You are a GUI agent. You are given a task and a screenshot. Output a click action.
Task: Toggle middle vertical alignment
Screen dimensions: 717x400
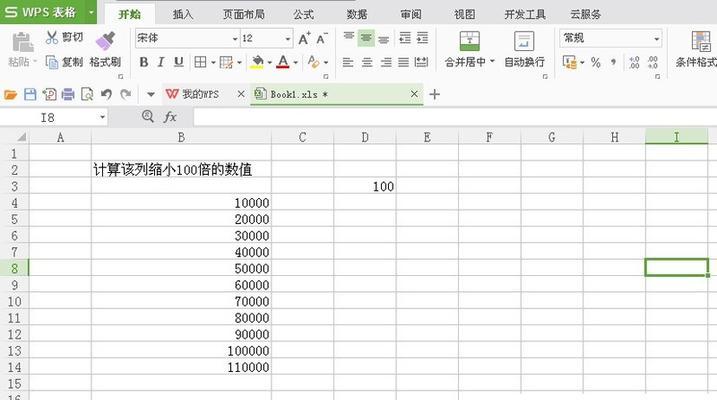pyautogui.click(x=366, y=38)
